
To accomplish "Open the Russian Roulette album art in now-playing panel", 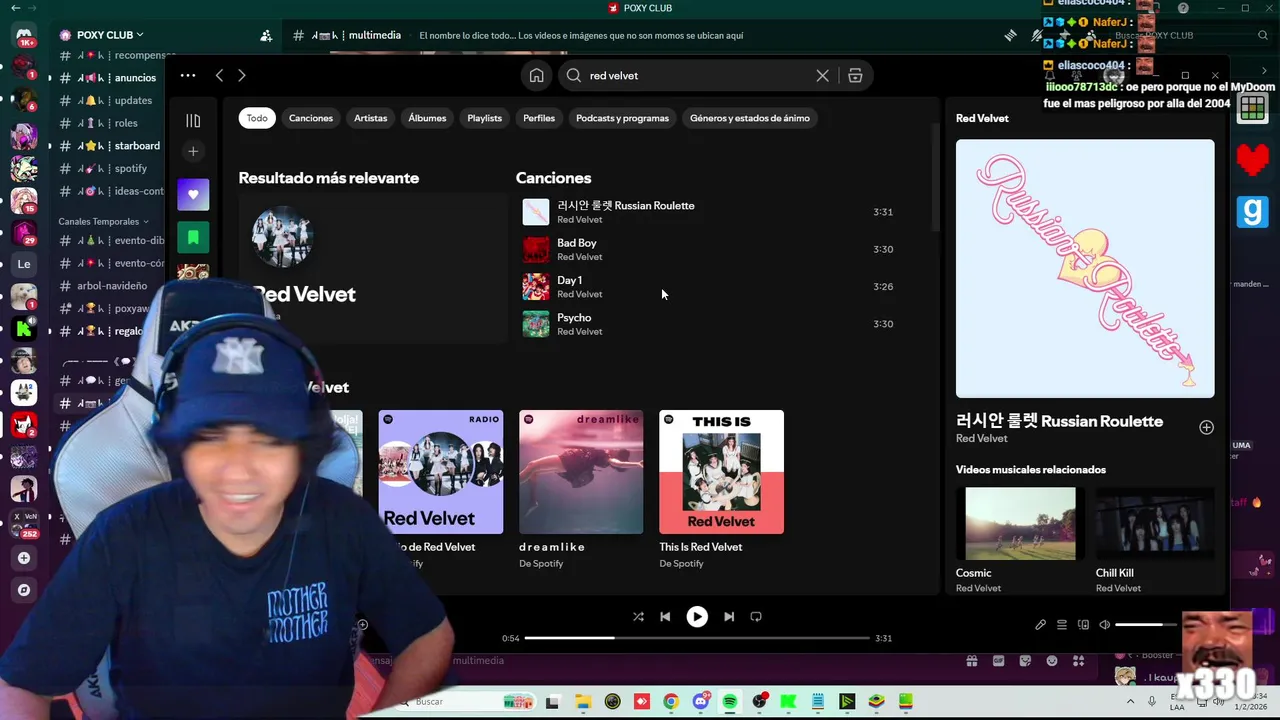I will 1085,269.
